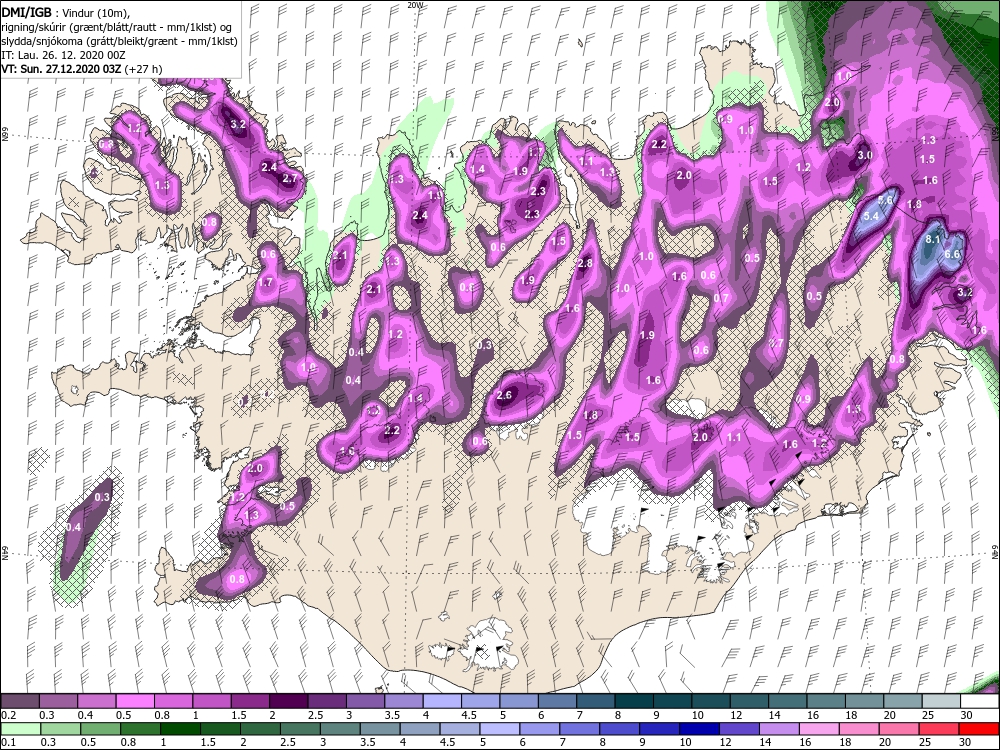Pick the dark green 1 swatch in rain legend

[x=180, y=728]
